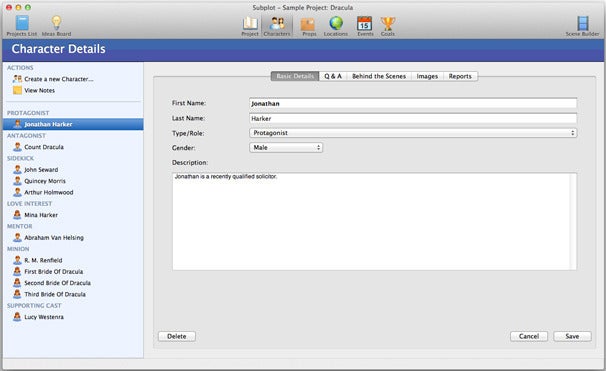Click the green zoom window button
Screen dimensions: 606x371
(x=28, y=7)
